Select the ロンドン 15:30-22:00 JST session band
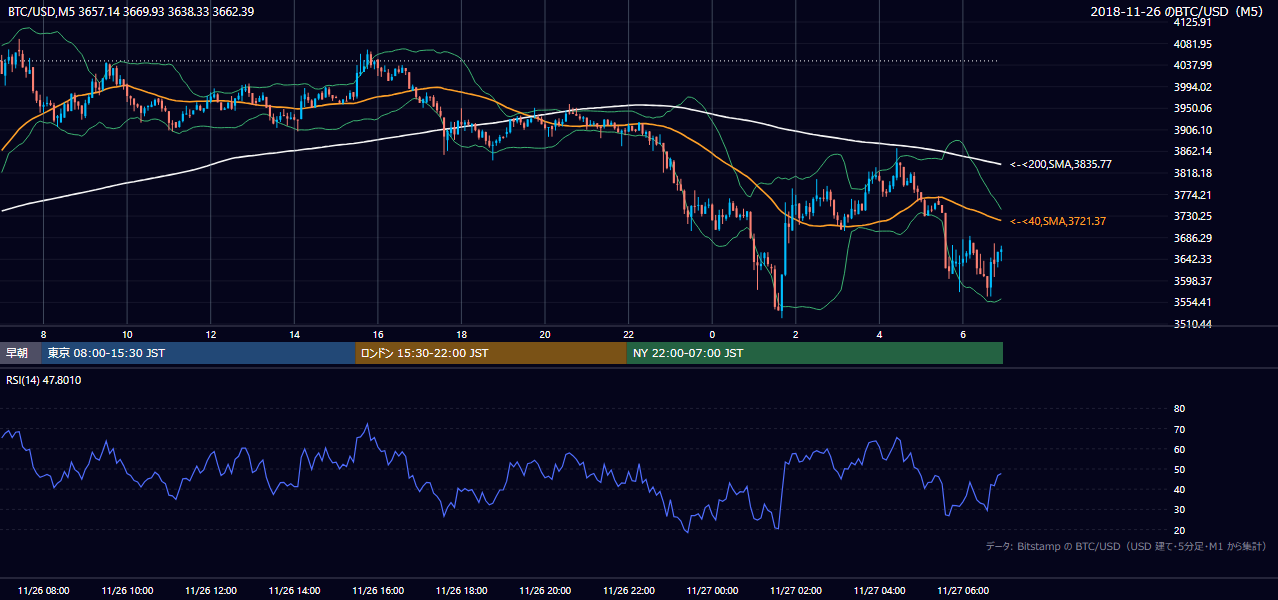This screenshot has width=1278, height=600. 491,353
